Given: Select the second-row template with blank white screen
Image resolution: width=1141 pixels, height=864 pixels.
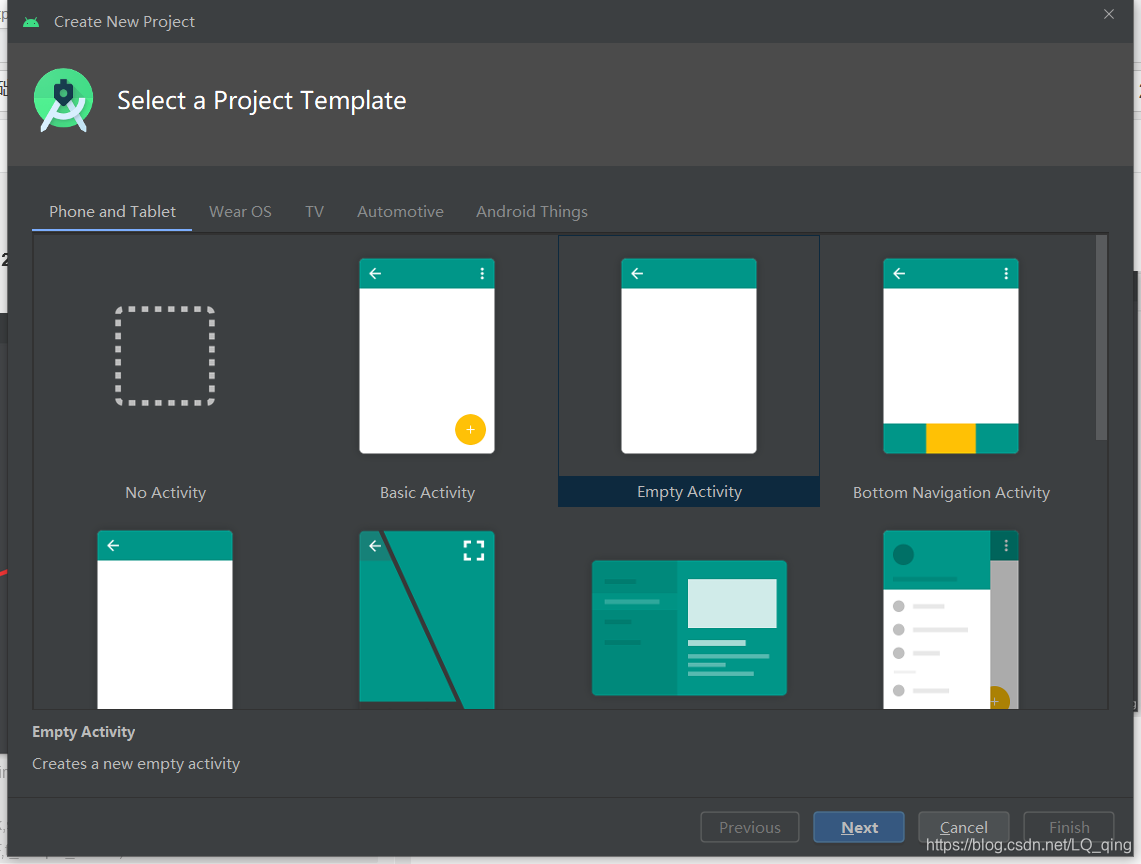Looking at the screenshot, I should tap(165, 619).
